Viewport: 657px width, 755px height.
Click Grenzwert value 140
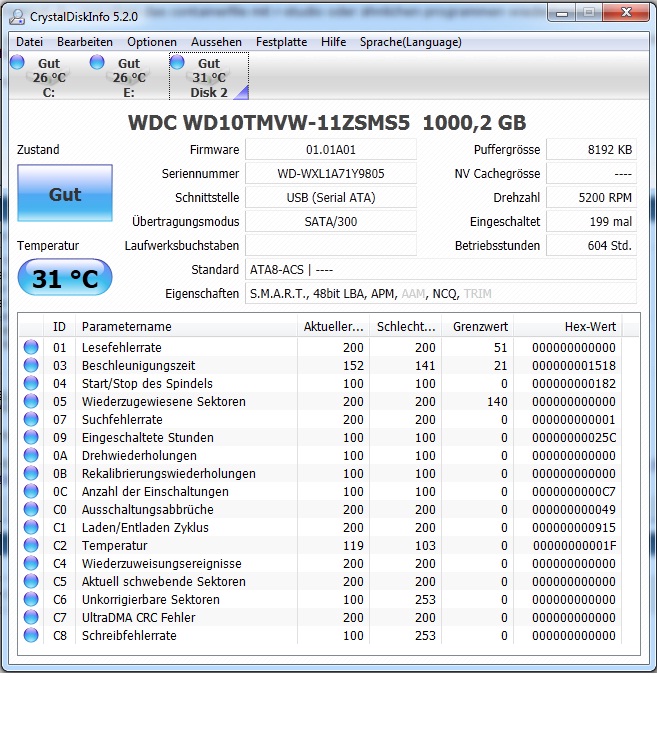[x=497, y=401]
